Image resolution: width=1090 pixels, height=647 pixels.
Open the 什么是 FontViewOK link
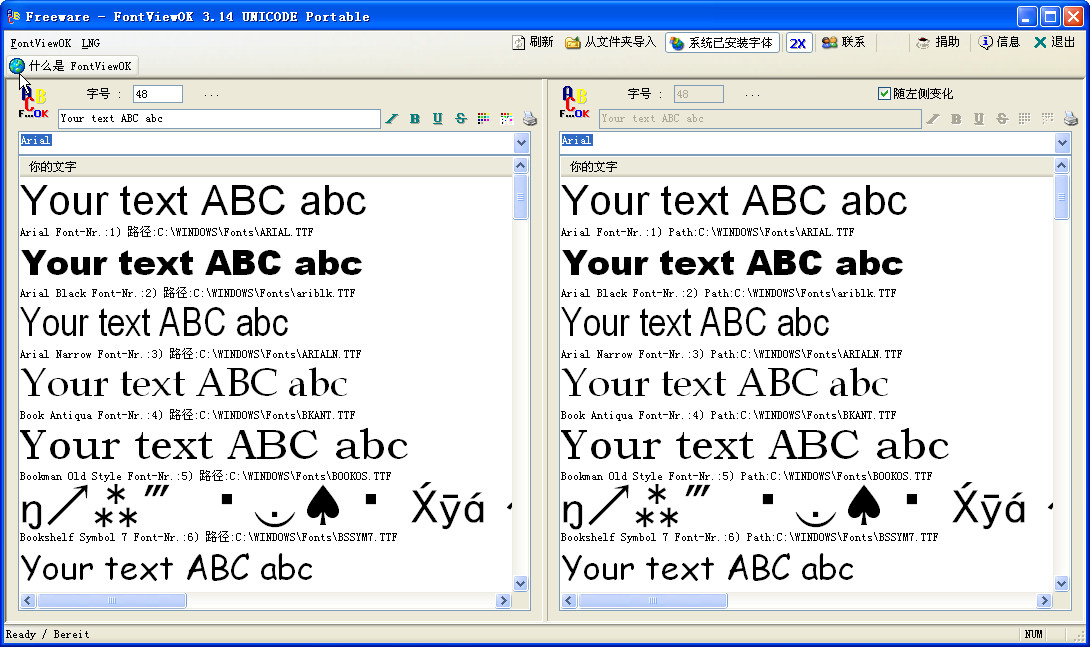click(71, 66)
